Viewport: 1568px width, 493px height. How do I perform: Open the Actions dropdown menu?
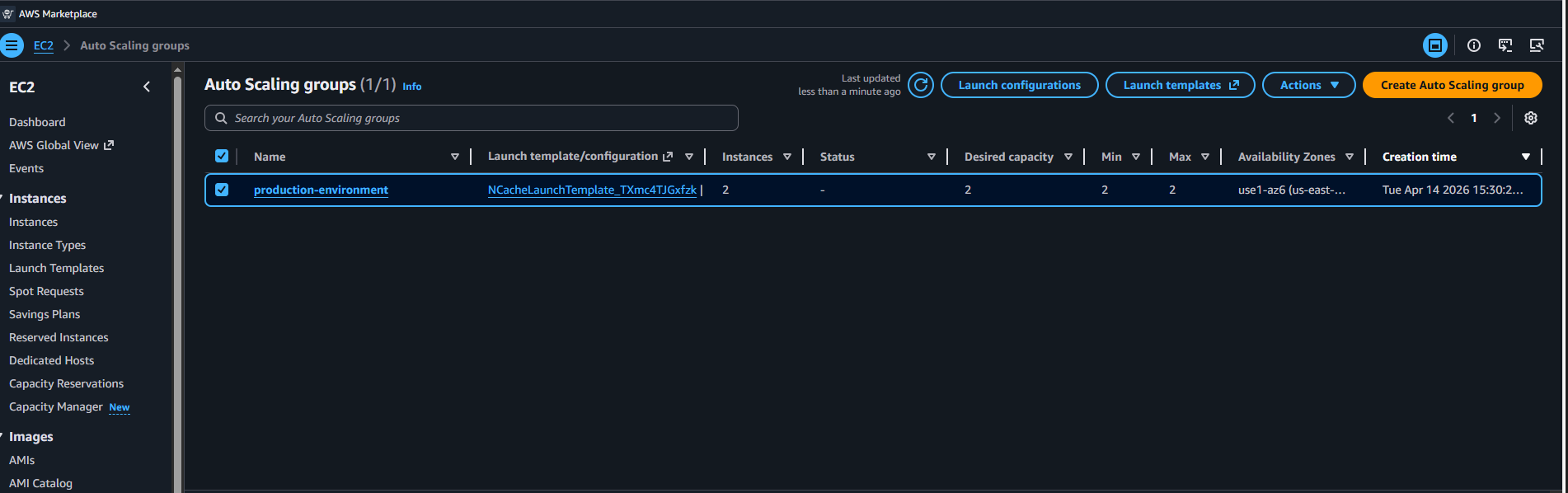(x=1309, y=85)
